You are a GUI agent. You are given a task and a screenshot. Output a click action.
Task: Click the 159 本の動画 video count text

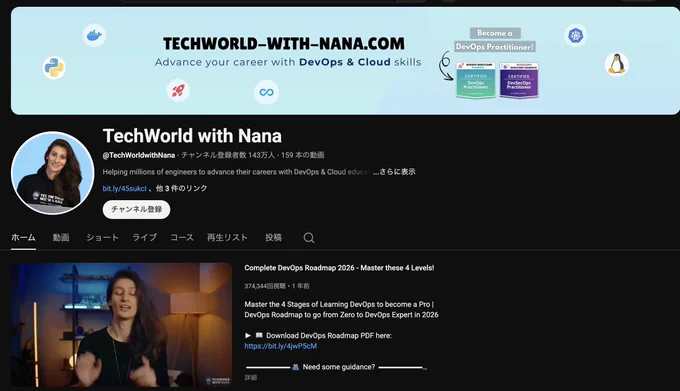(x=303, y=155)
